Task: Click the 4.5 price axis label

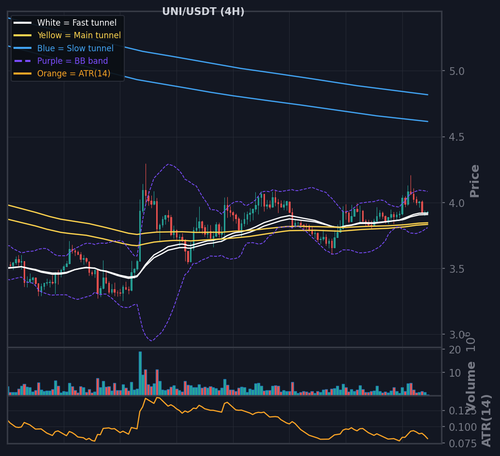Action: pos(456,137)
